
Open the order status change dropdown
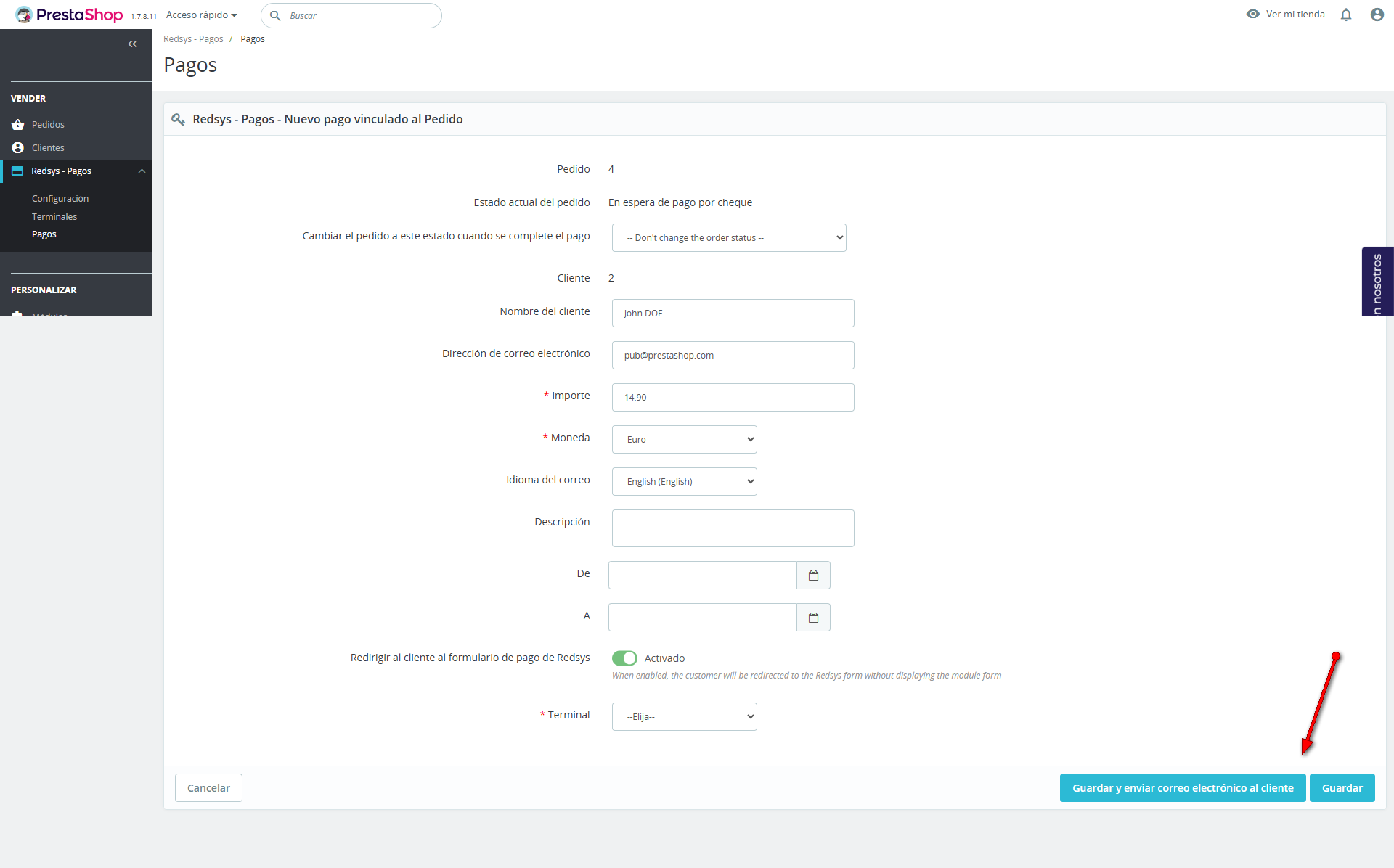tap(728, 238)
